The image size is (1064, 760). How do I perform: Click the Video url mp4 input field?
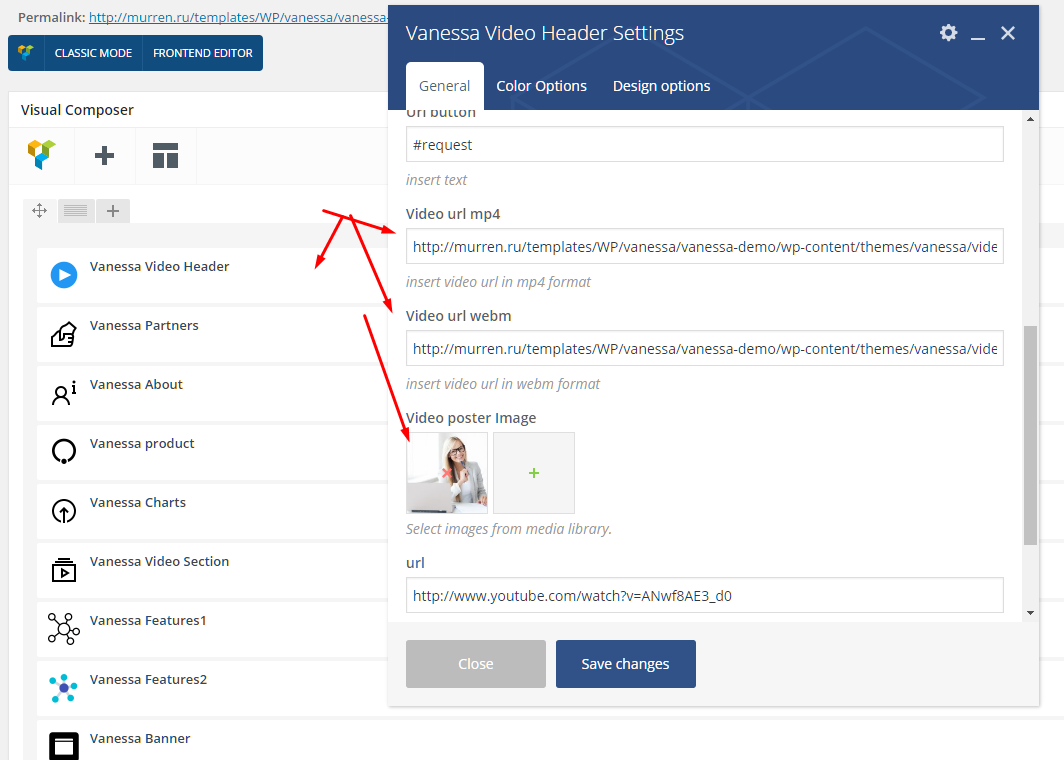coord(704,247)
